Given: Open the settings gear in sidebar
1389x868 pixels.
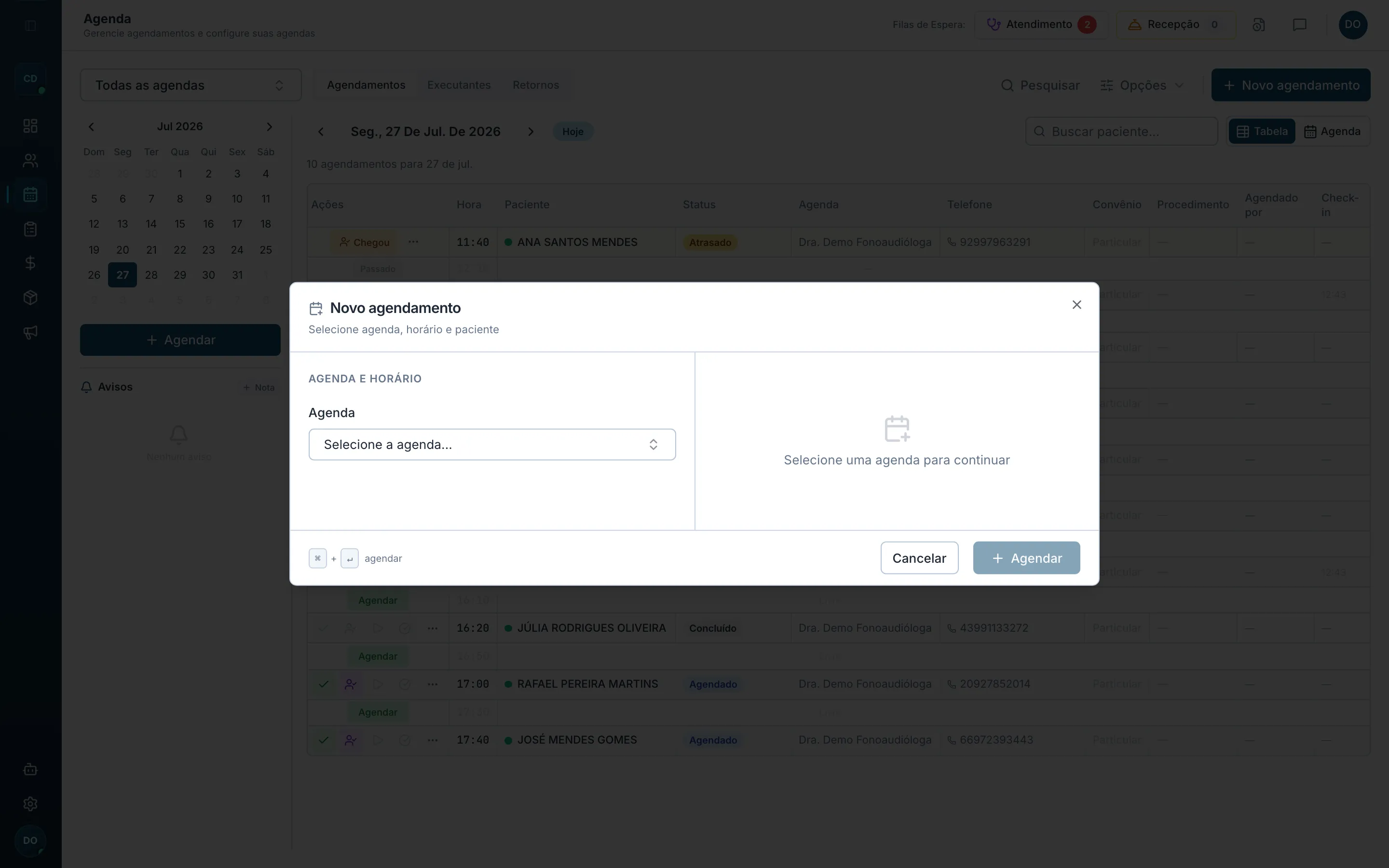Looking at the screenshot, I should click(30, 804).
